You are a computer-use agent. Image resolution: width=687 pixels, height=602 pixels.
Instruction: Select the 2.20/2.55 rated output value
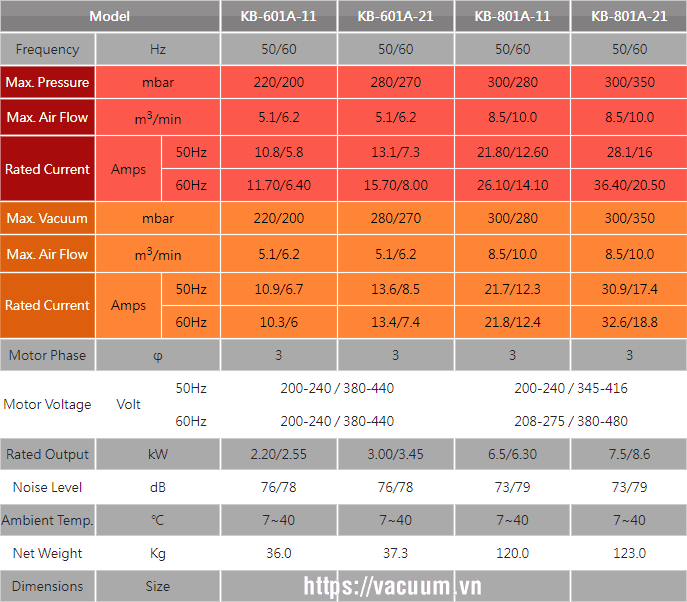point(278,454)
